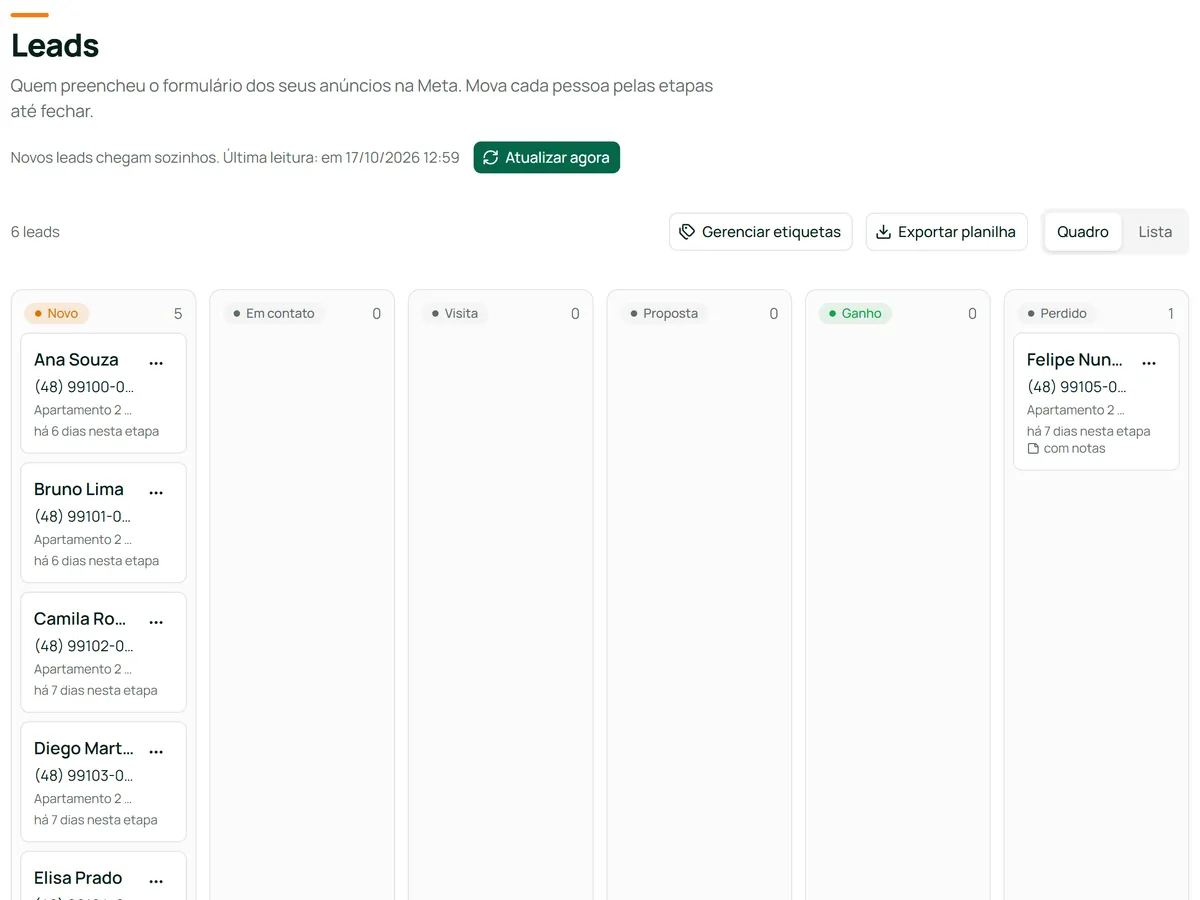Open the Felipe Nun... lead name
Screen dimensions: 1200x900
coord(1075,360)
